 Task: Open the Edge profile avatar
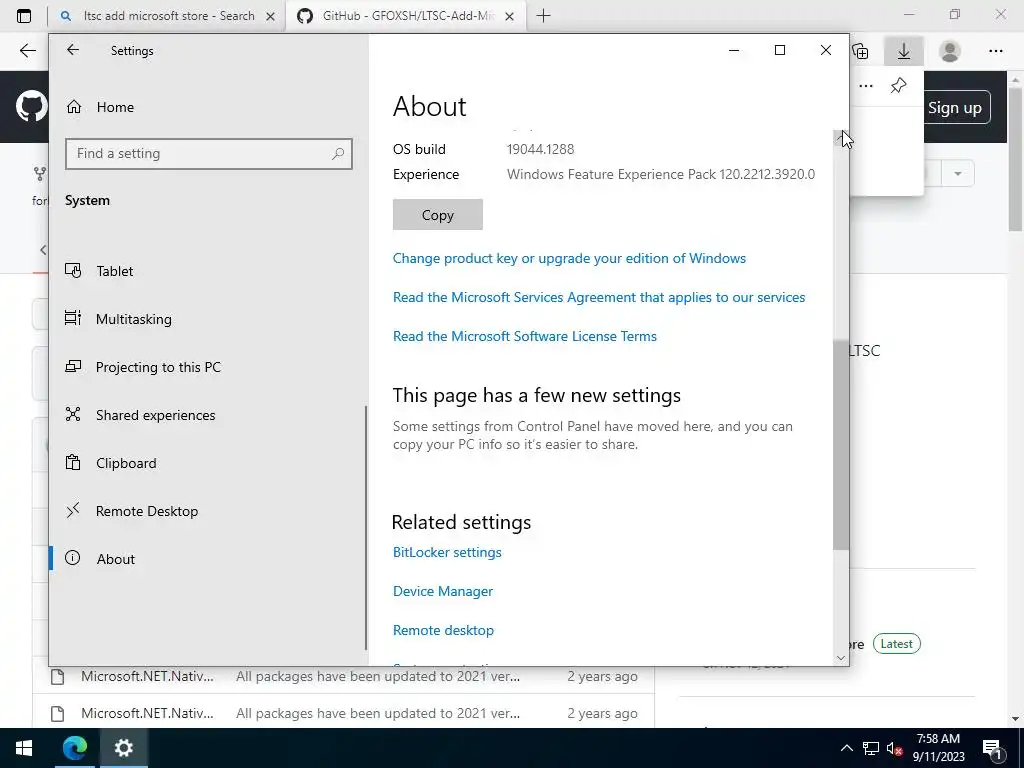950,50
